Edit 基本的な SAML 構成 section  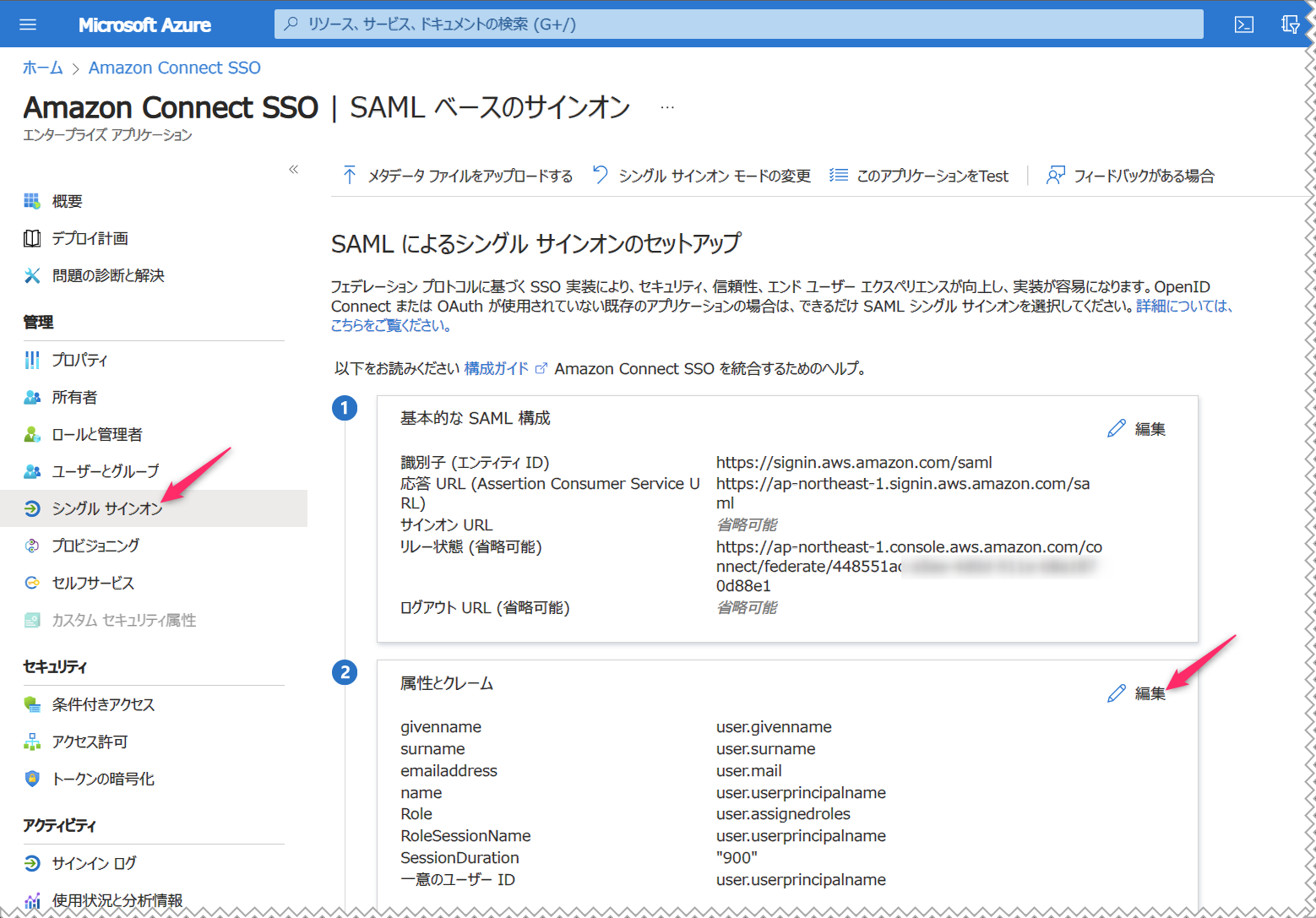click(x=1136, y=429)
